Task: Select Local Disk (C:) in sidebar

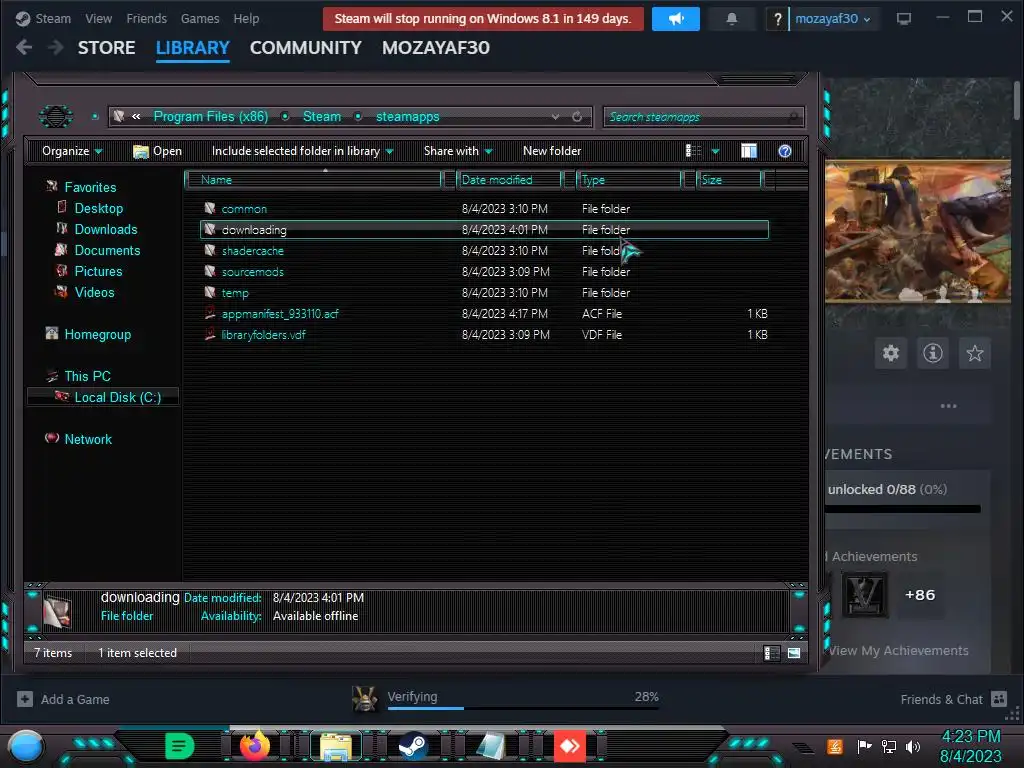Action: (103, 397)
